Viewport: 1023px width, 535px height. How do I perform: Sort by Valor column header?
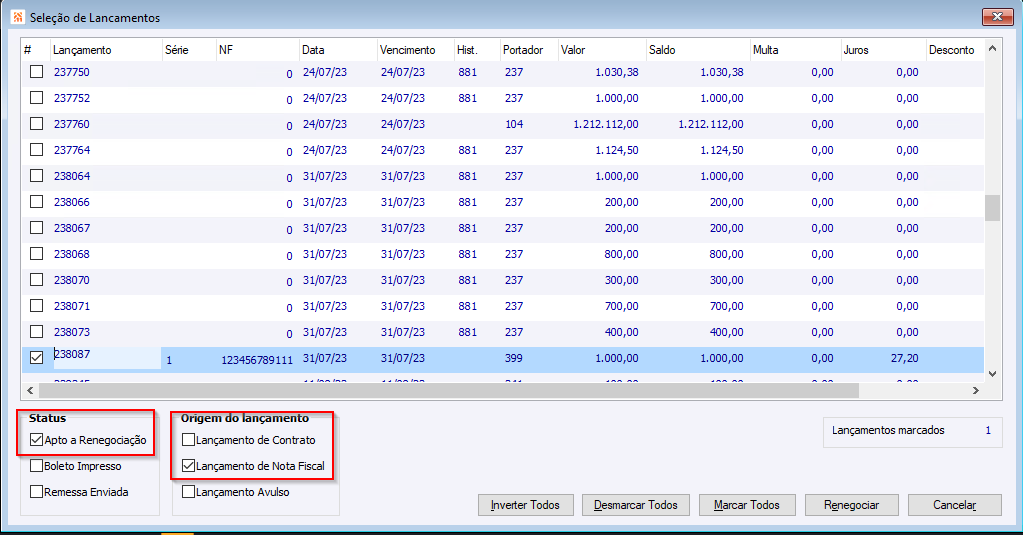coord(602,50)
